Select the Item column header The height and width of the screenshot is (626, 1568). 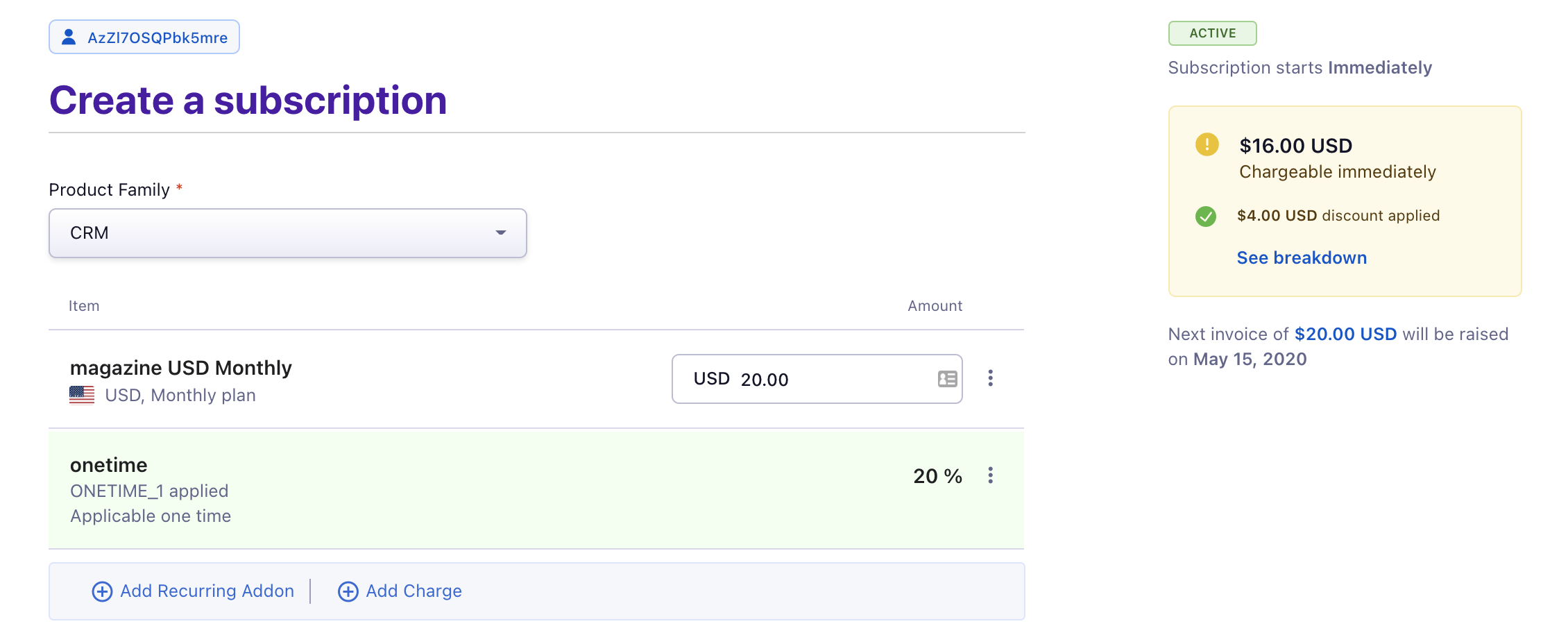point(83,305)
